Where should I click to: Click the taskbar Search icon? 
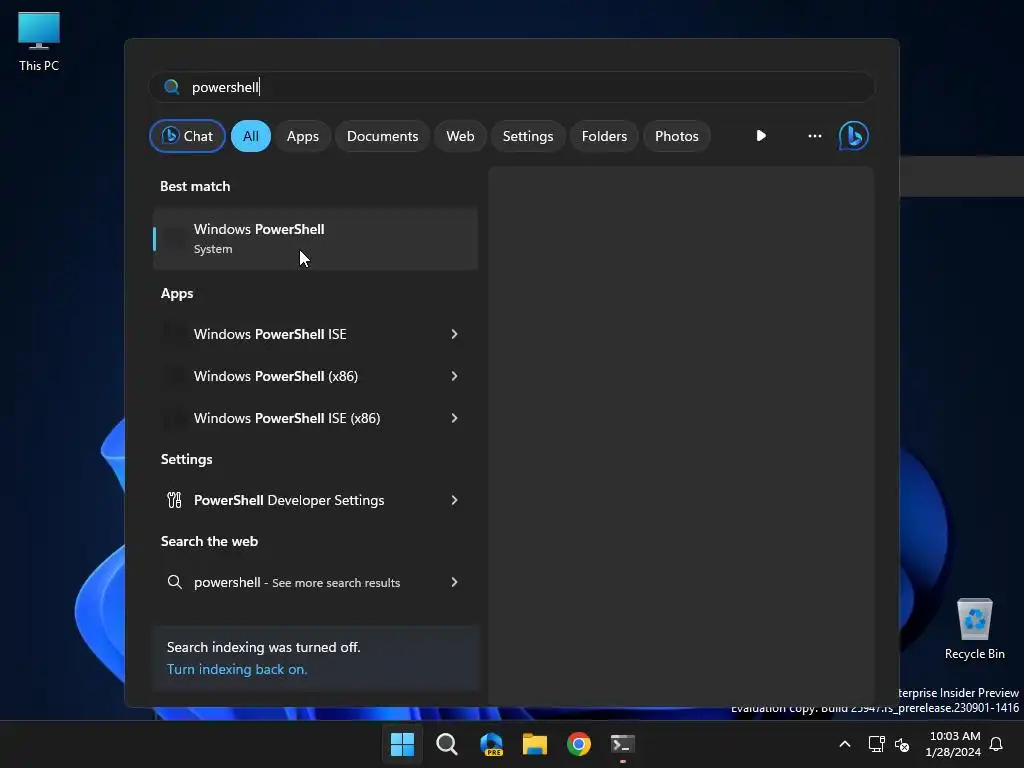[x=447, y=744]
